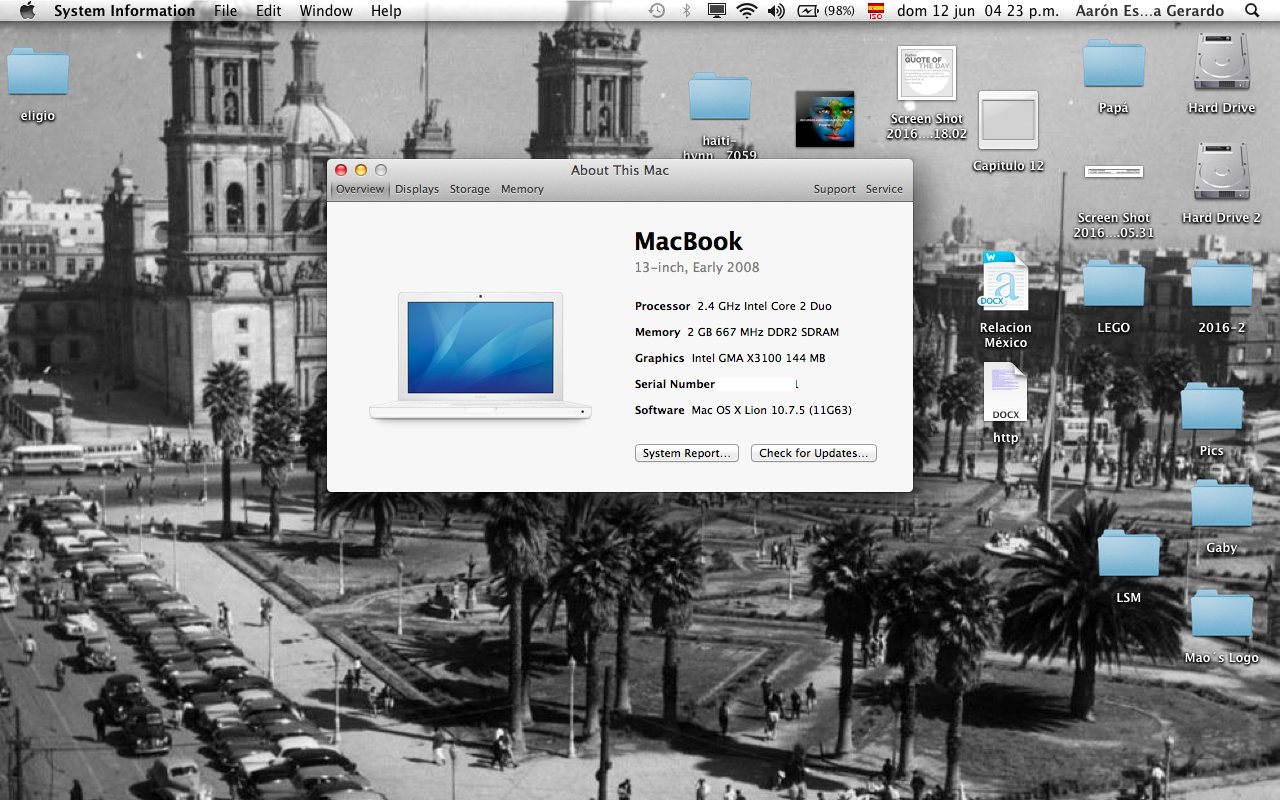
Task: Open the Window menu
Action: tap(326, 11)
